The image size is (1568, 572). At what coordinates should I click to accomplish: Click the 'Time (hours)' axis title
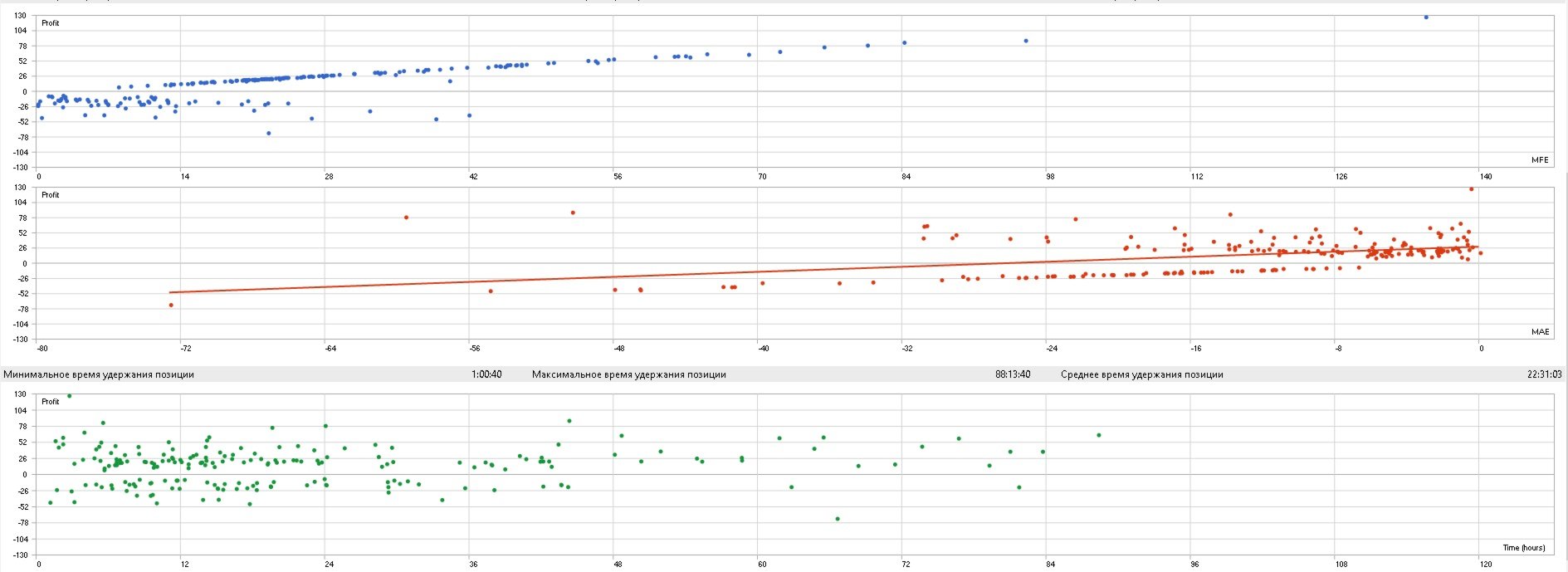point(1524,547)
